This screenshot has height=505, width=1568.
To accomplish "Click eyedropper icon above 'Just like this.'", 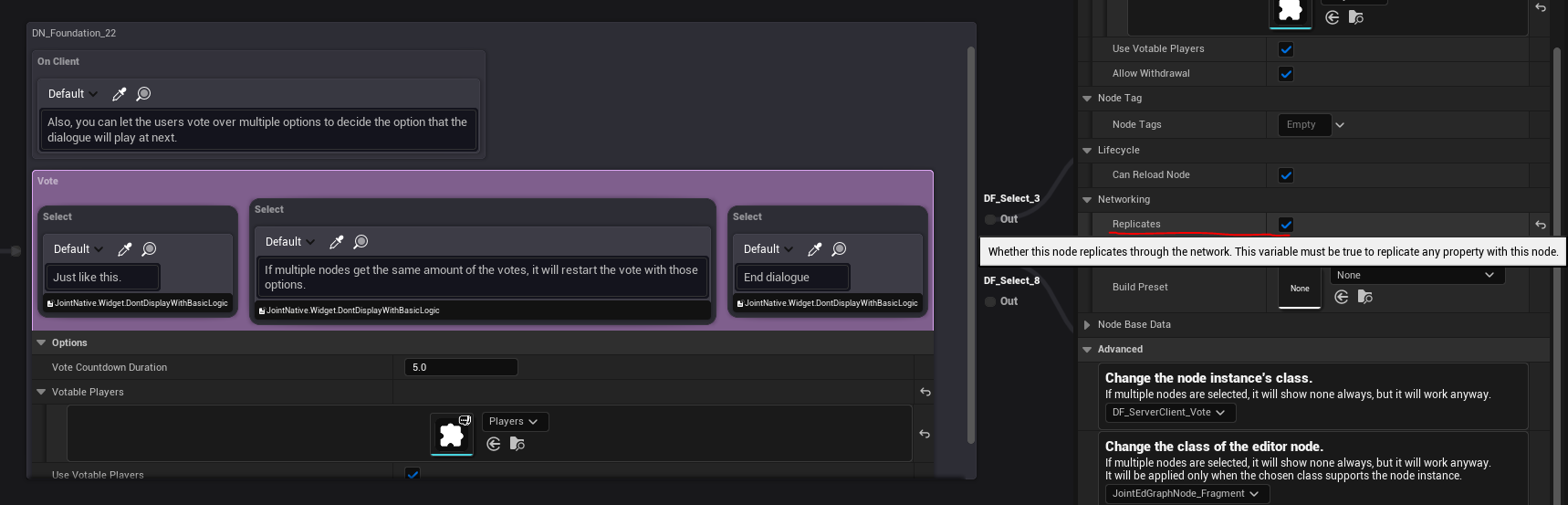I will [125, 249].
